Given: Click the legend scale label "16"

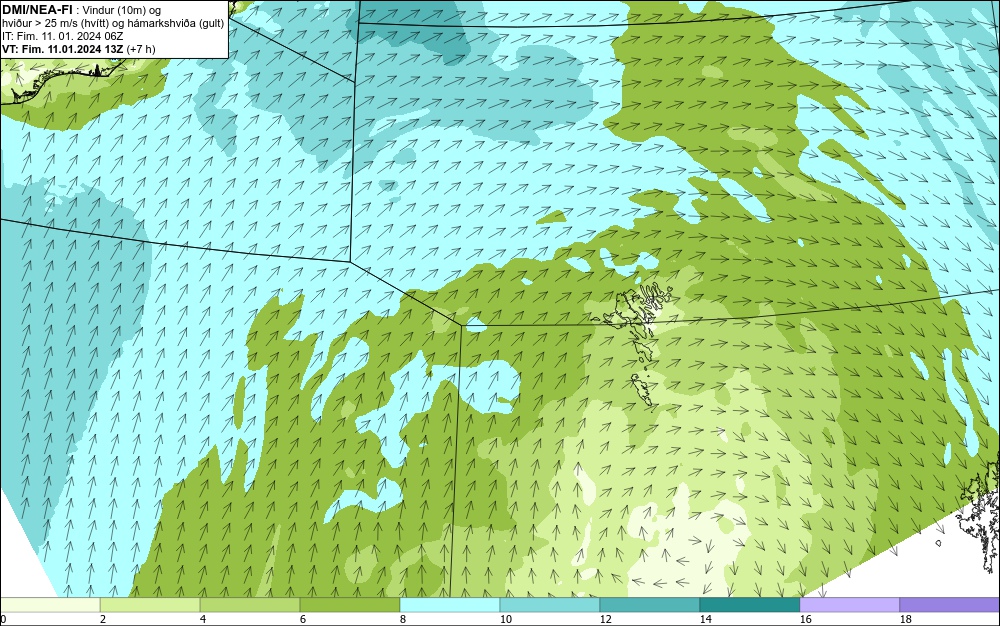Looking at the screenshot, I should coord(805,619).
